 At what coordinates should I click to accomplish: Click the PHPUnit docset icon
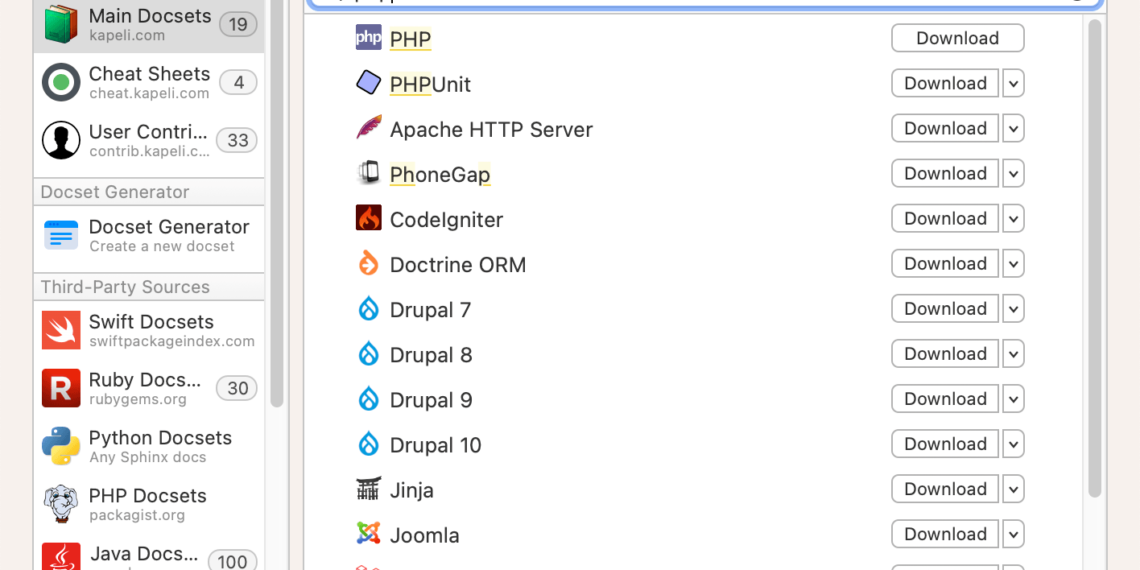point(369,82)
